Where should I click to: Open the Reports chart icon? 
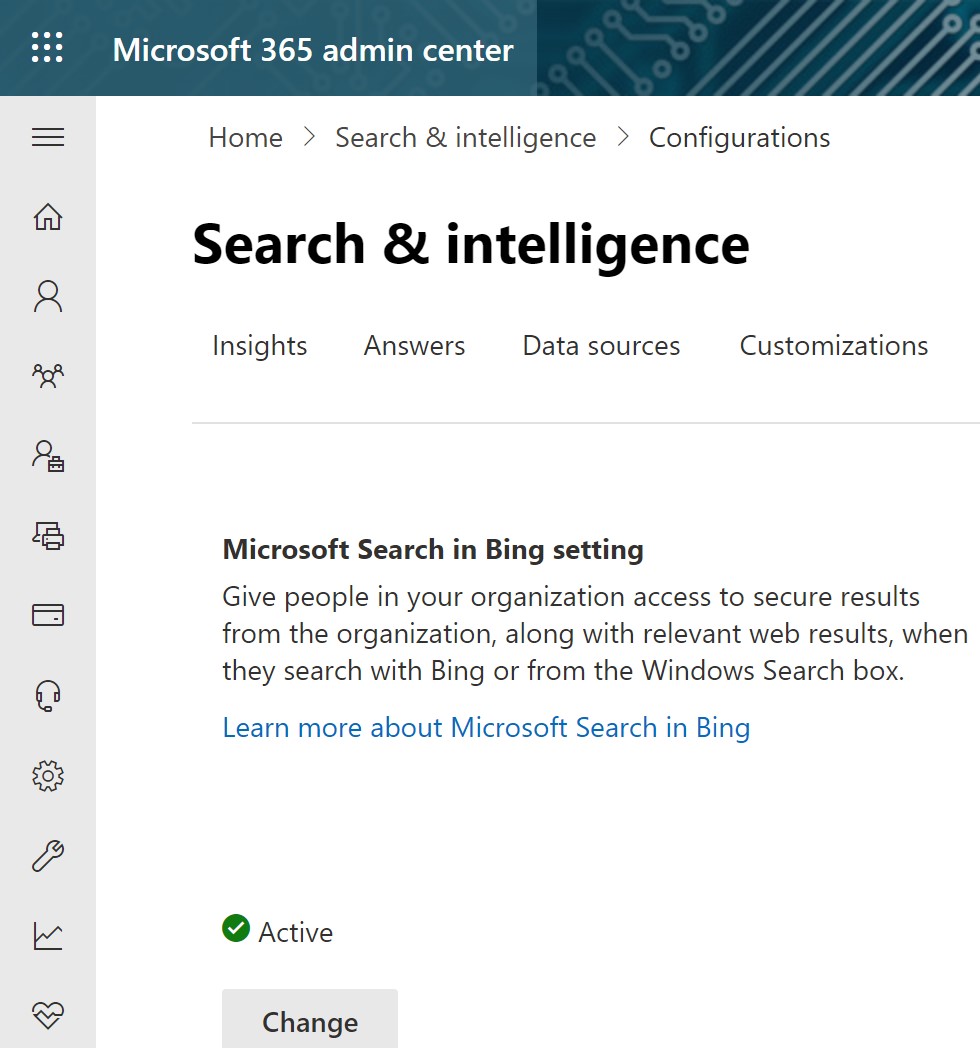47,936
